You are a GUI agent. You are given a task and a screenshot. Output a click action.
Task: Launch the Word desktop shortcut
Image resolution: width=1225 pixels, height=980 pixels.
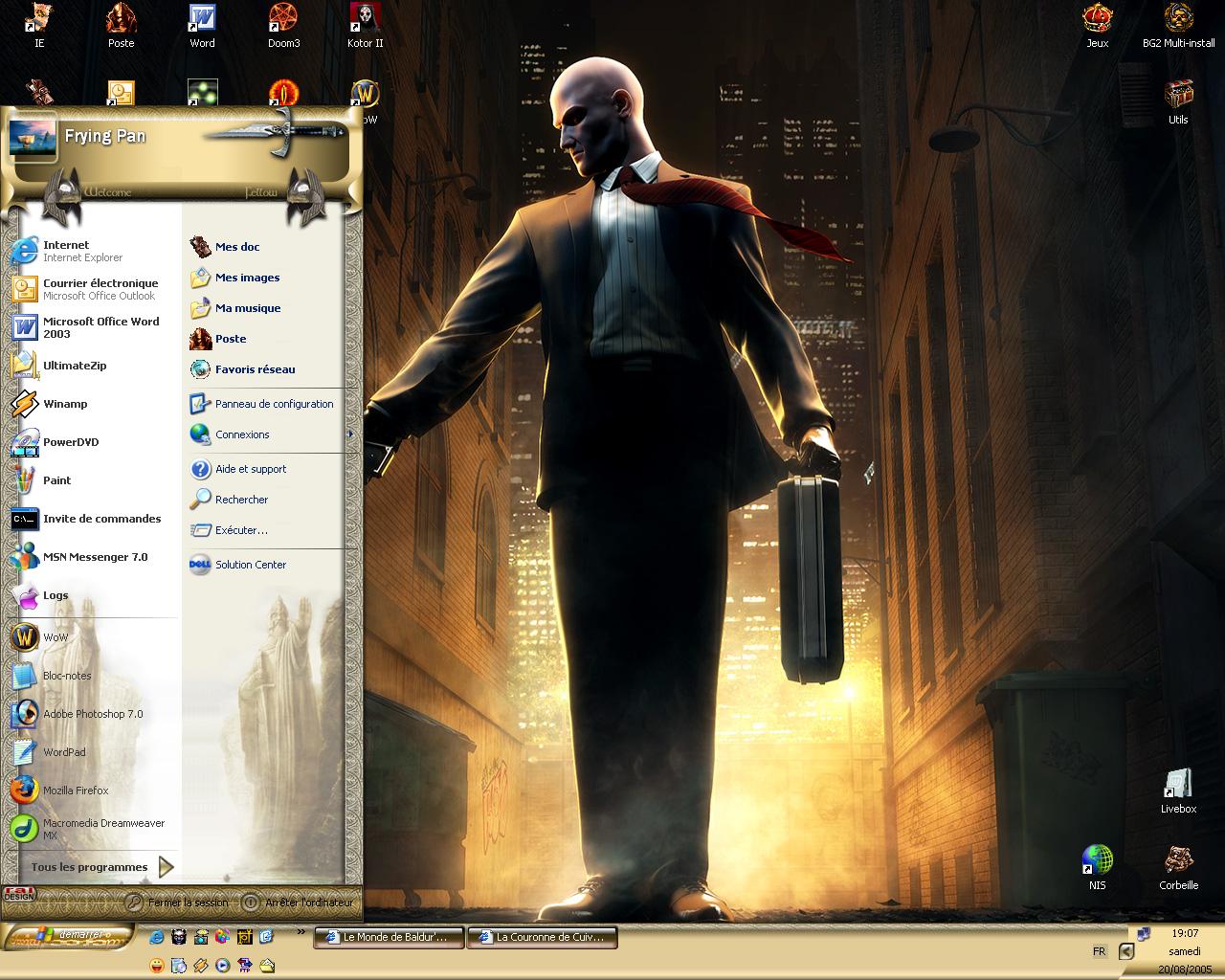point(202,26)
